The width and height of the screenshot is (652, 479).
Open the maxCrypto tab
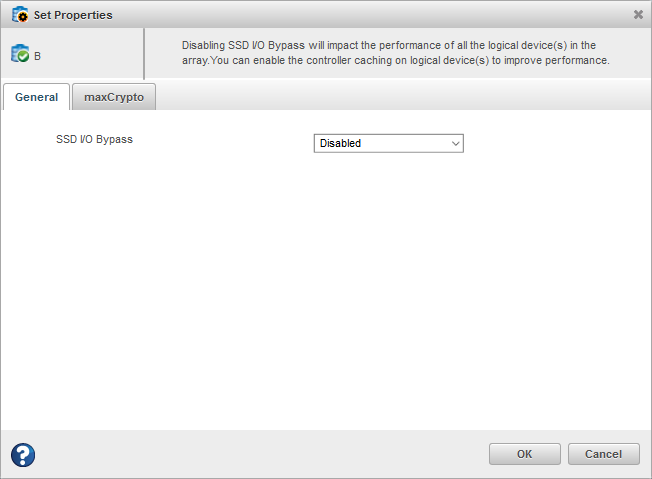point(114,97)
